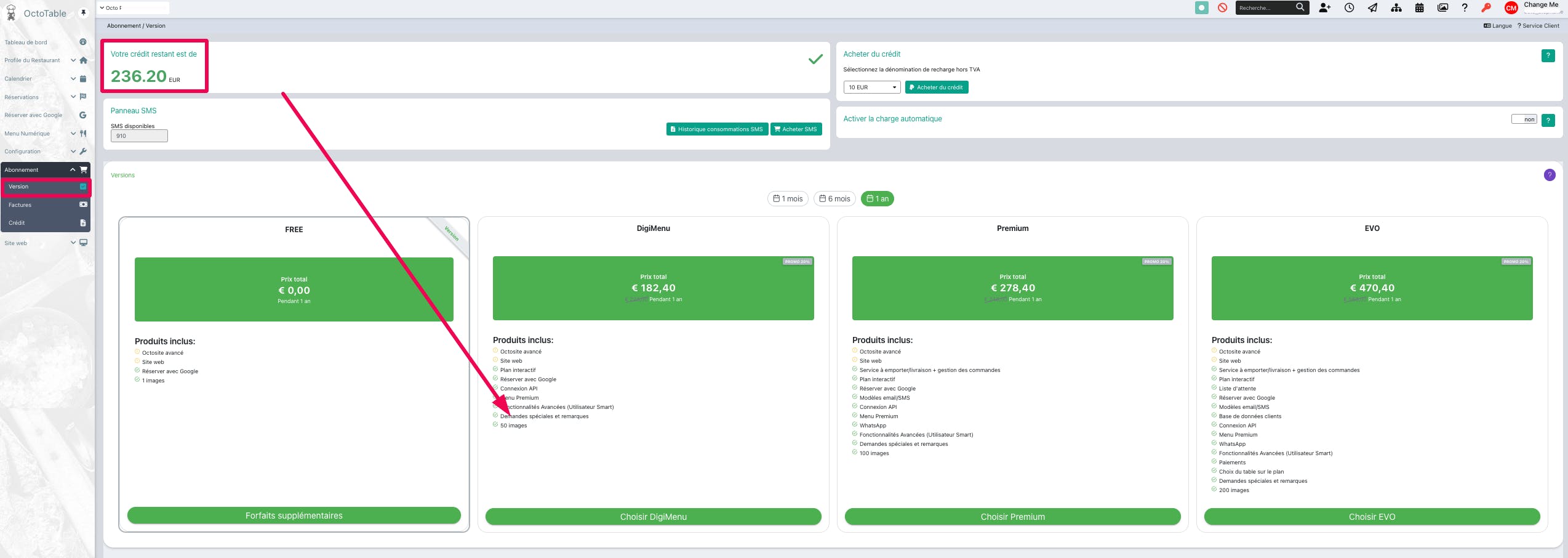Screen dimensions: 1568x558
Task: Click the Site web monitor icon
Action: point(83,243)
